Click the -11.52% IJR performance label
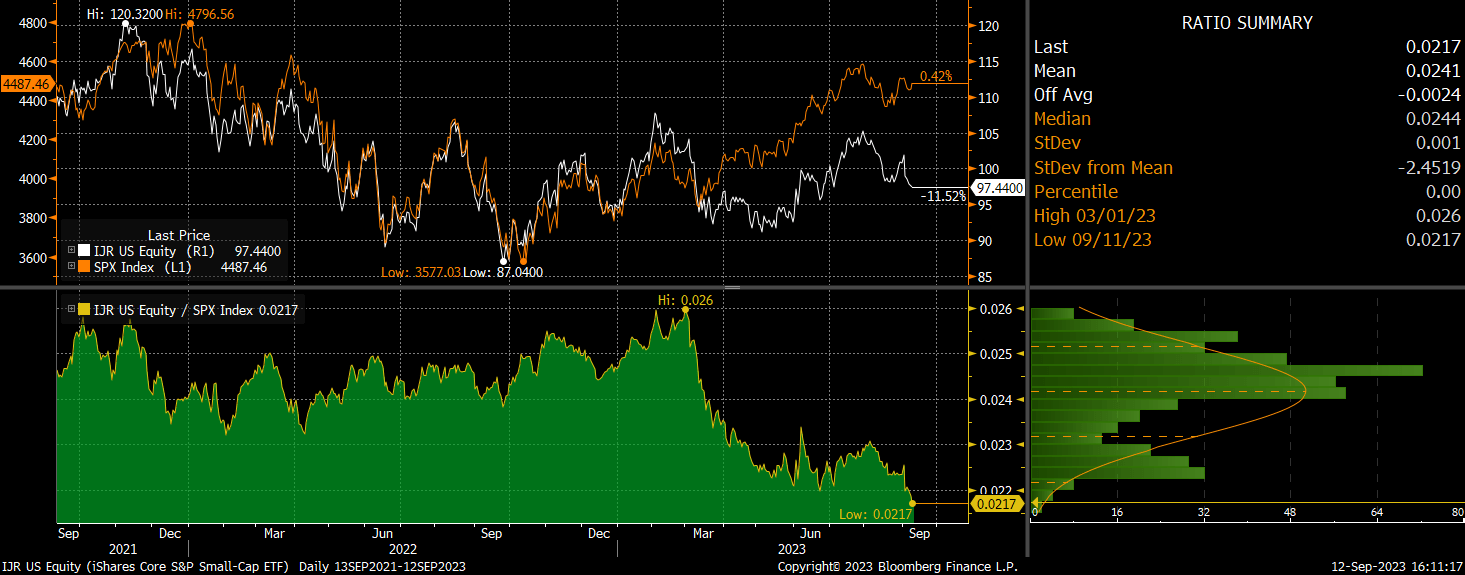Image resolution: width=1465 pixels, height=575 pixels. (943, 197)
